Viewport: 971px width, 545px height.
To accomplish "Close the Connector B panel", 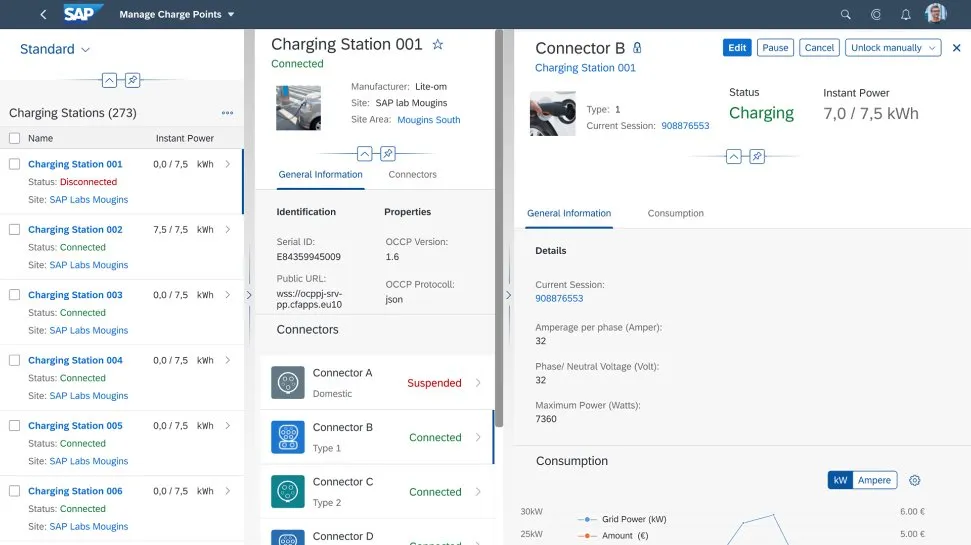I will click(956, 48).
